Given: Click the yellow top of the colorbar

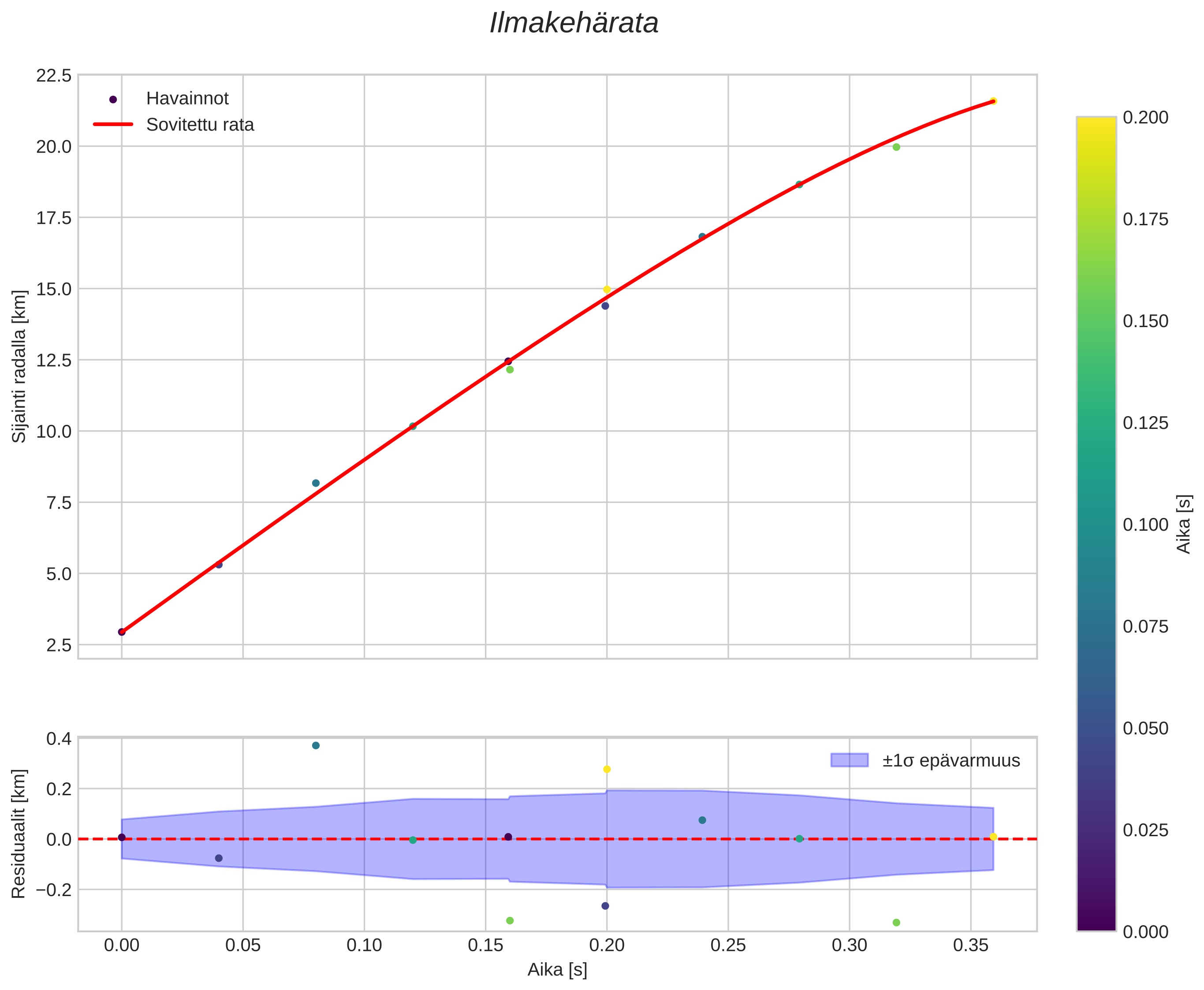Looking at the screenshot, I should pyautogui.click(x=1096, y=123).
